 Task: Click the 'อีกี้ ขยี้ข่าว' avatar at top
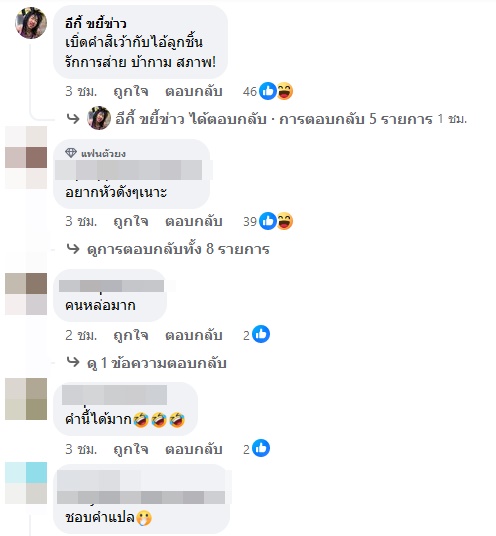pos(31,23)
